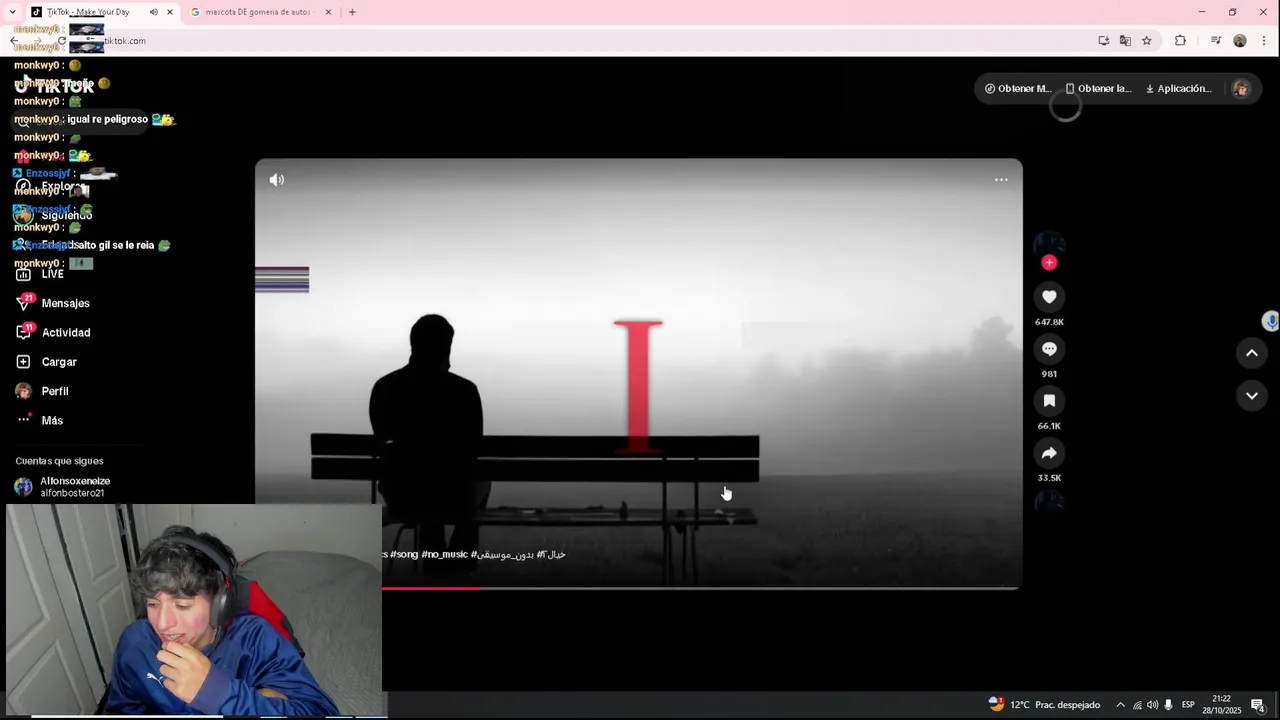
Task: Click the video player on the bench scene
Action: [638, 374]
